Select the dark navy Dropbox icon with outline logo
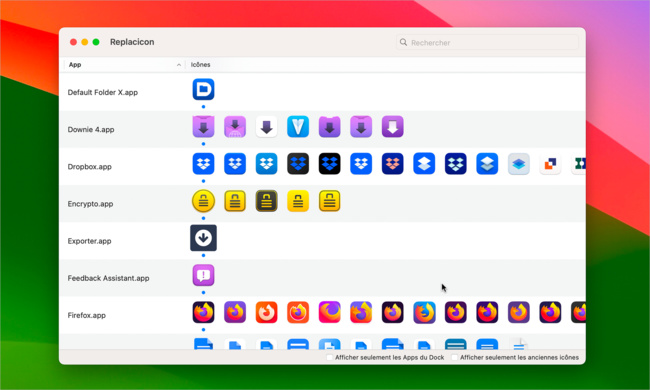The width and height of the screenshot is (650, 390). click(455, 164)
